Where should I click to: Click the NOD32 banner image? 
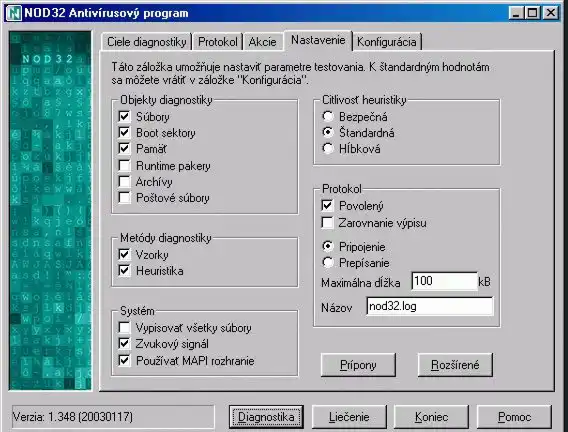click(50, 211)
